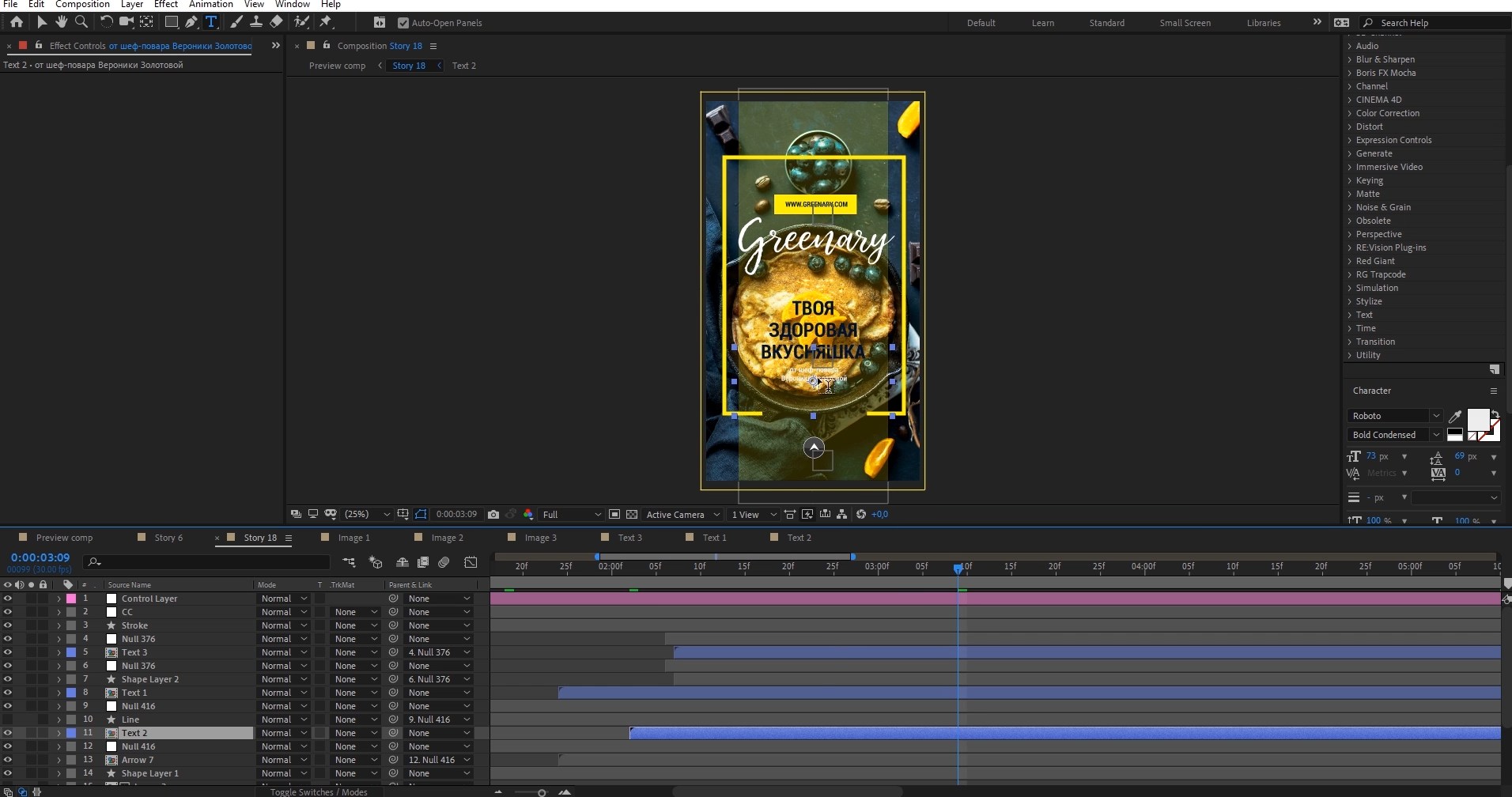Open the Show Channel color icon
The image size is (1512, 797).
pyautogui.click(x=528, y=514)
